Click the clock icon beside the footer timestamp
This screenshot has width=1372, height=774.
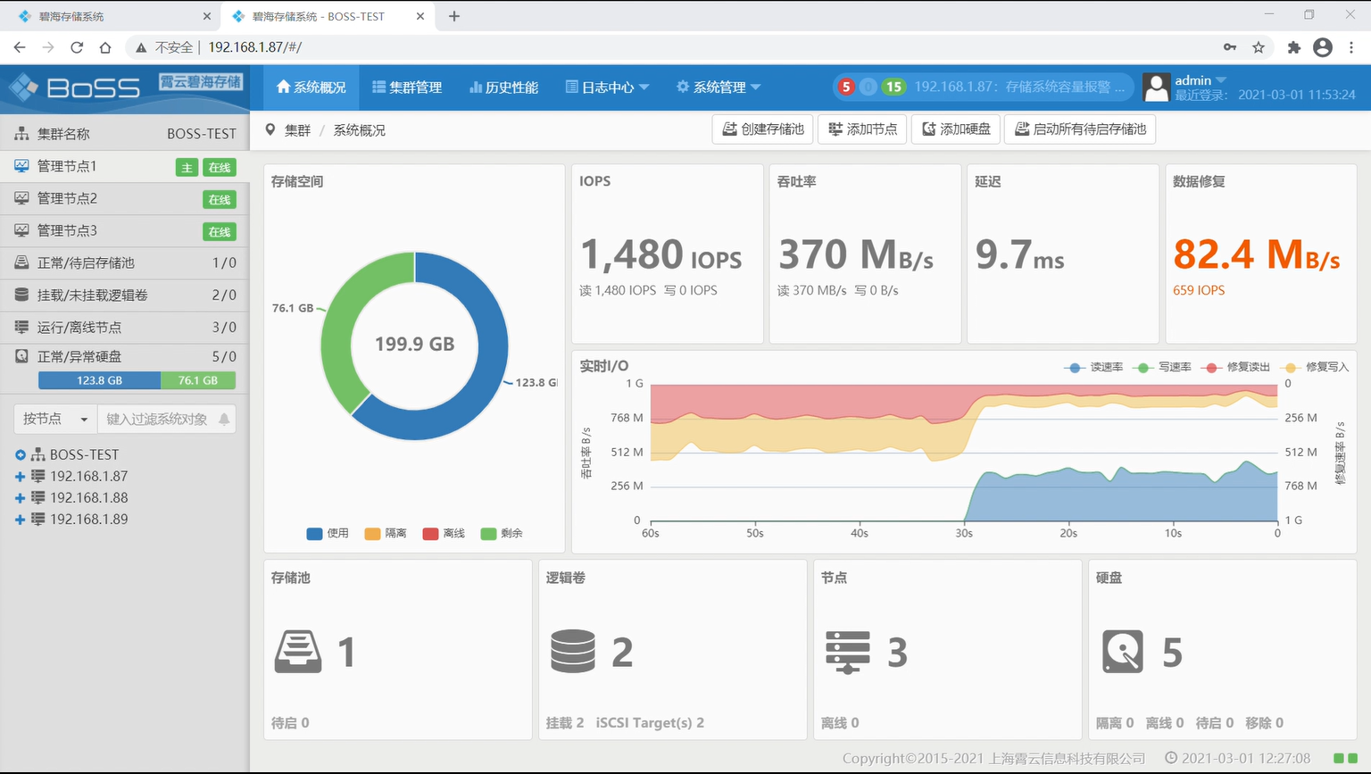pos(1171,758)
